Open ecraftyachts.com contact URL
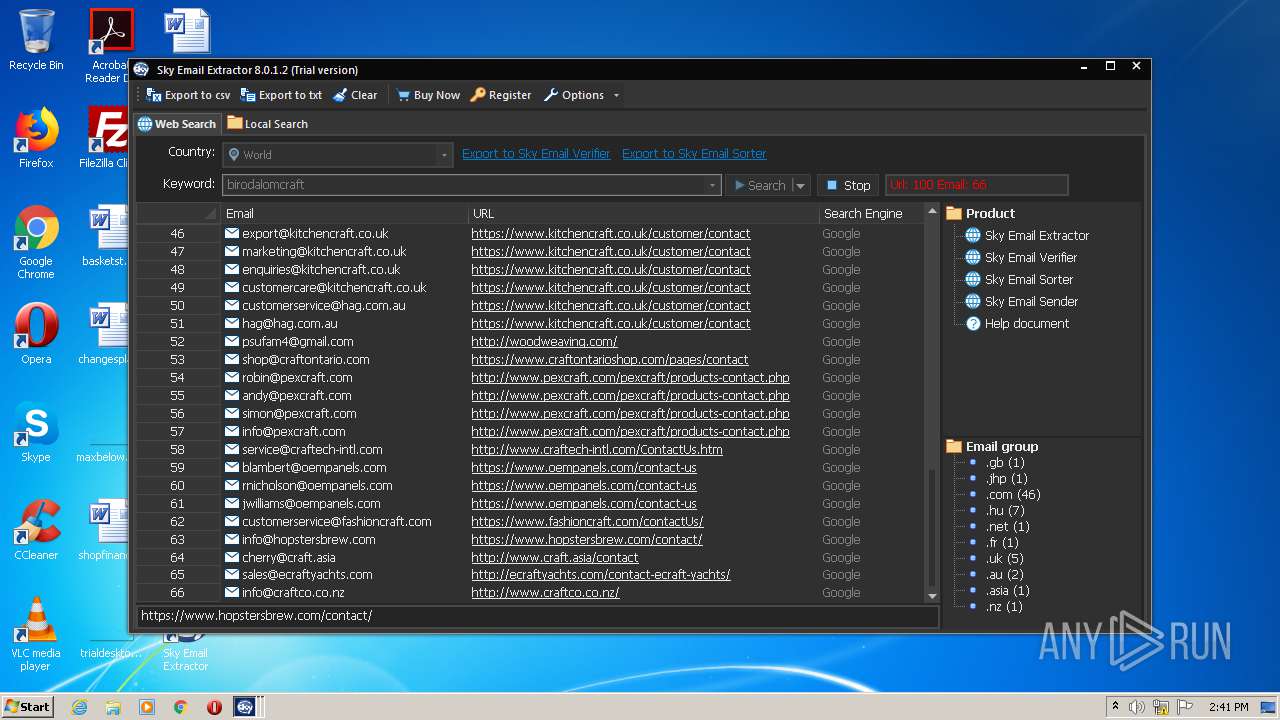Screen dimensions: 1280x720 (601, 575)
